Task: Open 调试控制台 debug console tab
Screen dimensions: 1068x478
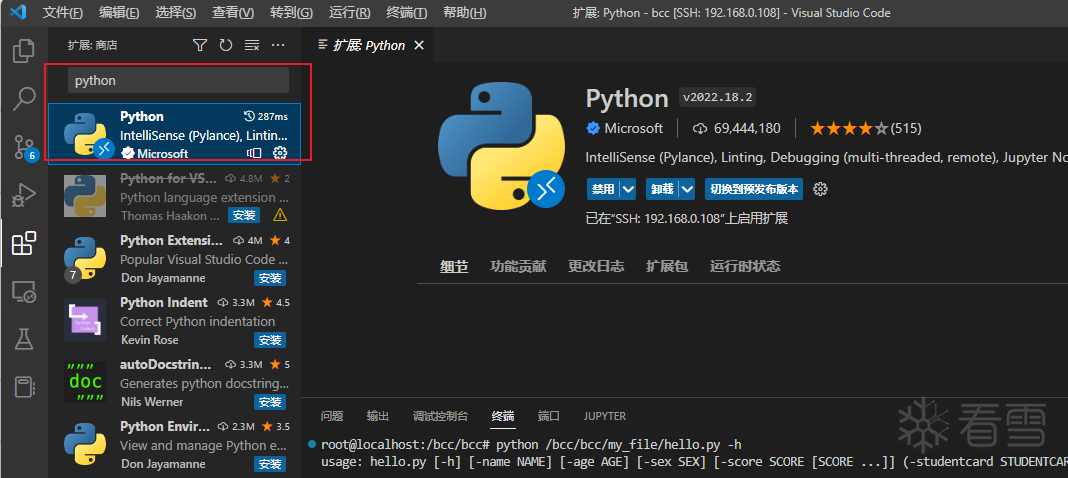Action: (440, 416)
